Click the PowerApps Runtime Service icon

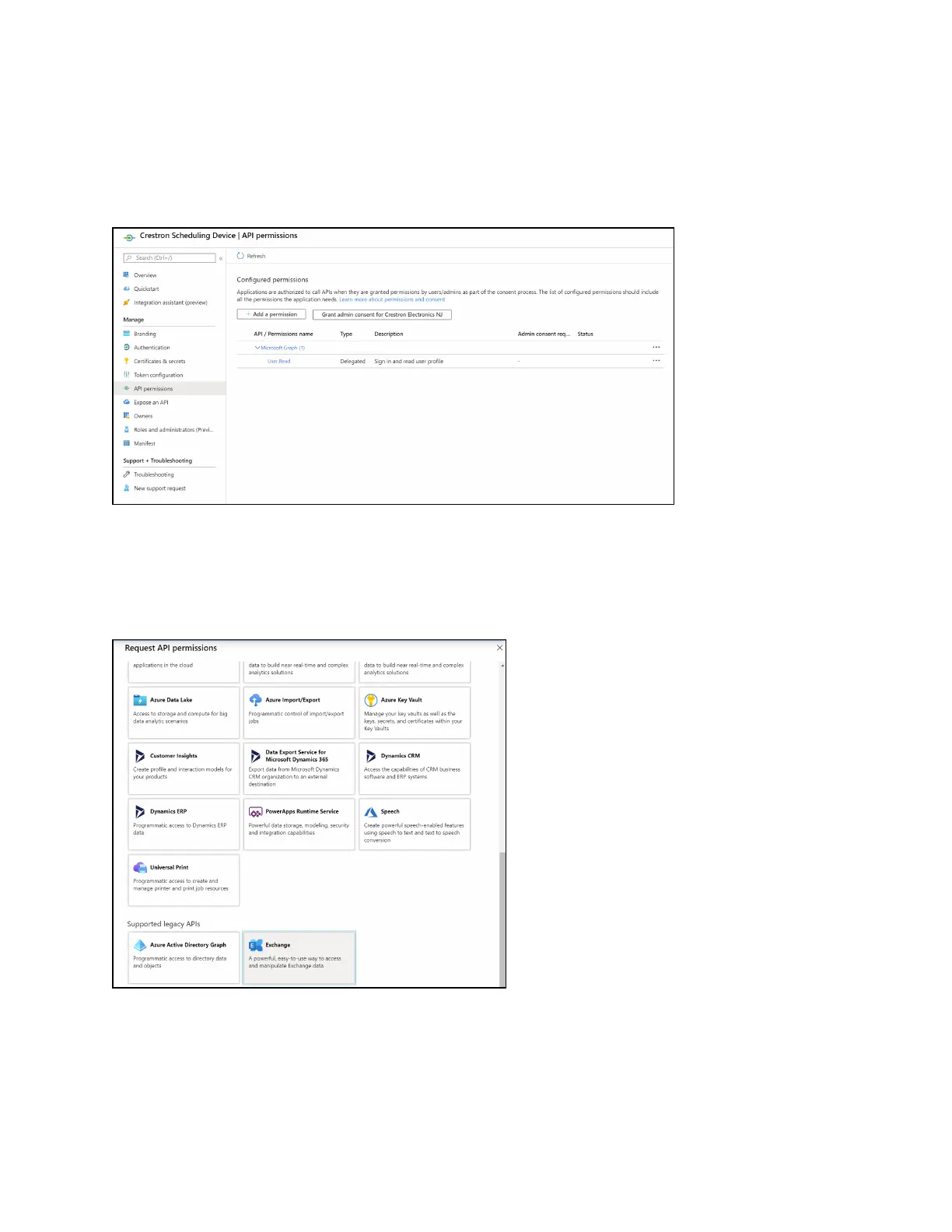coord(255,812)
